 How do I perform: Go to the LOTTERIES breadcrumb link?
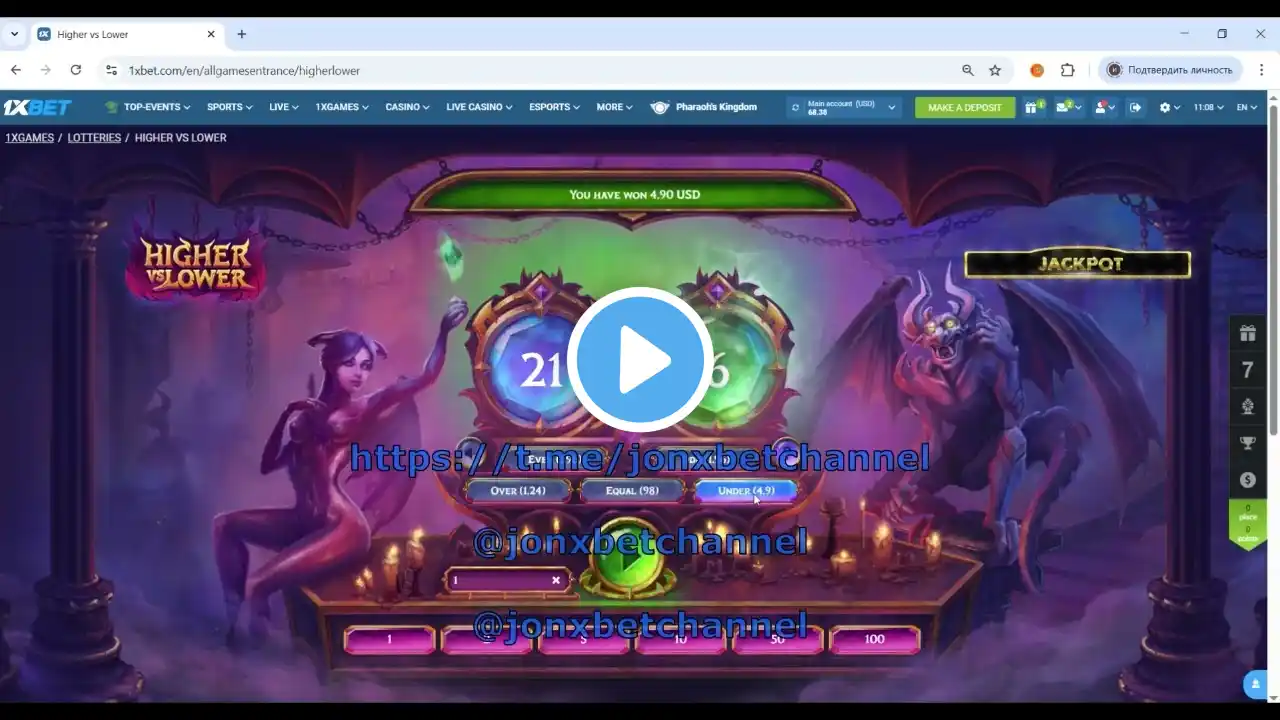(94, 138)
